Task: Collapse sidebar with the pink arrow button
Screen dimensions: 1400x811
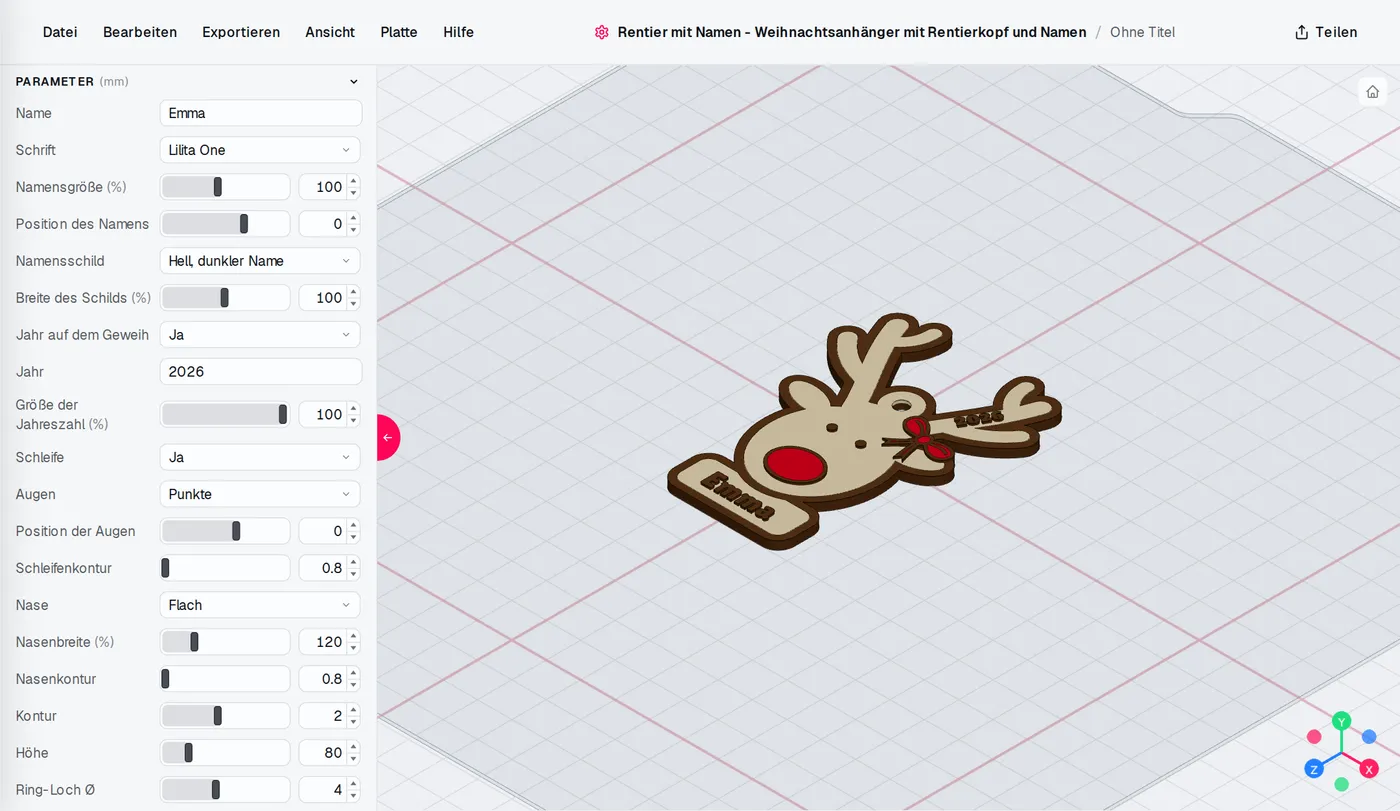Action: (x=388, y=438)
